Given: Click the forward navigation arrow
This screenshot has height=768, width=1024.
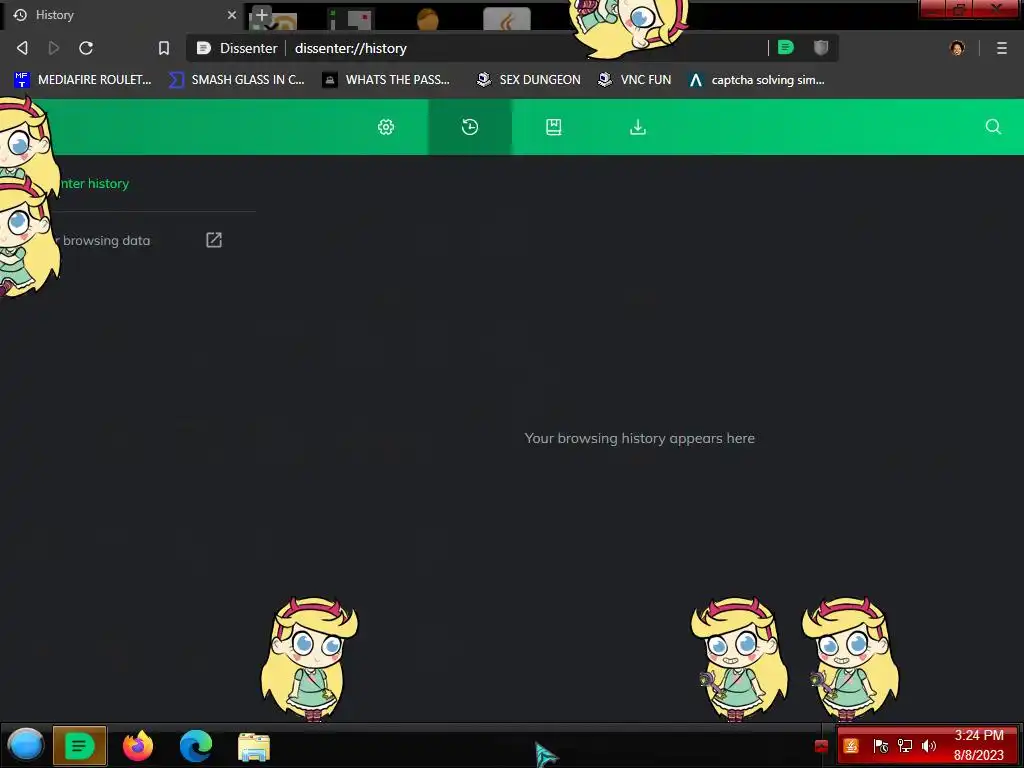Looking at the screenshot, I should pyautogui.click(x=54, y=48).
